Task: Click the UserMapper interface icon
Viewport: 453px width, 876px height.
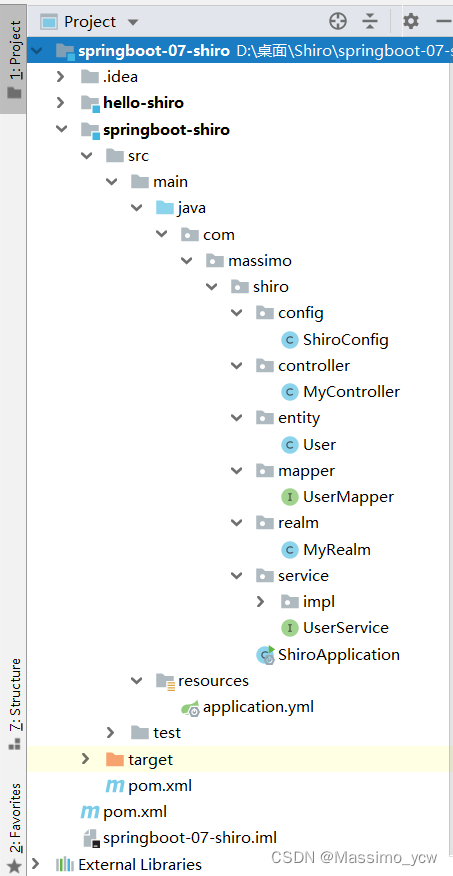Action: [x=289, y=497]
